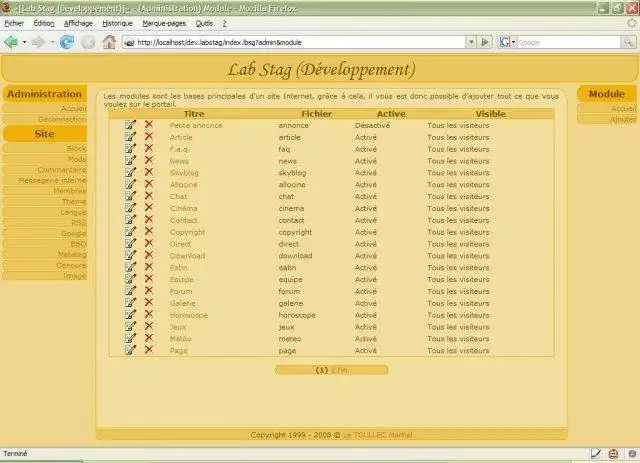Click the Titre column header

194,114
